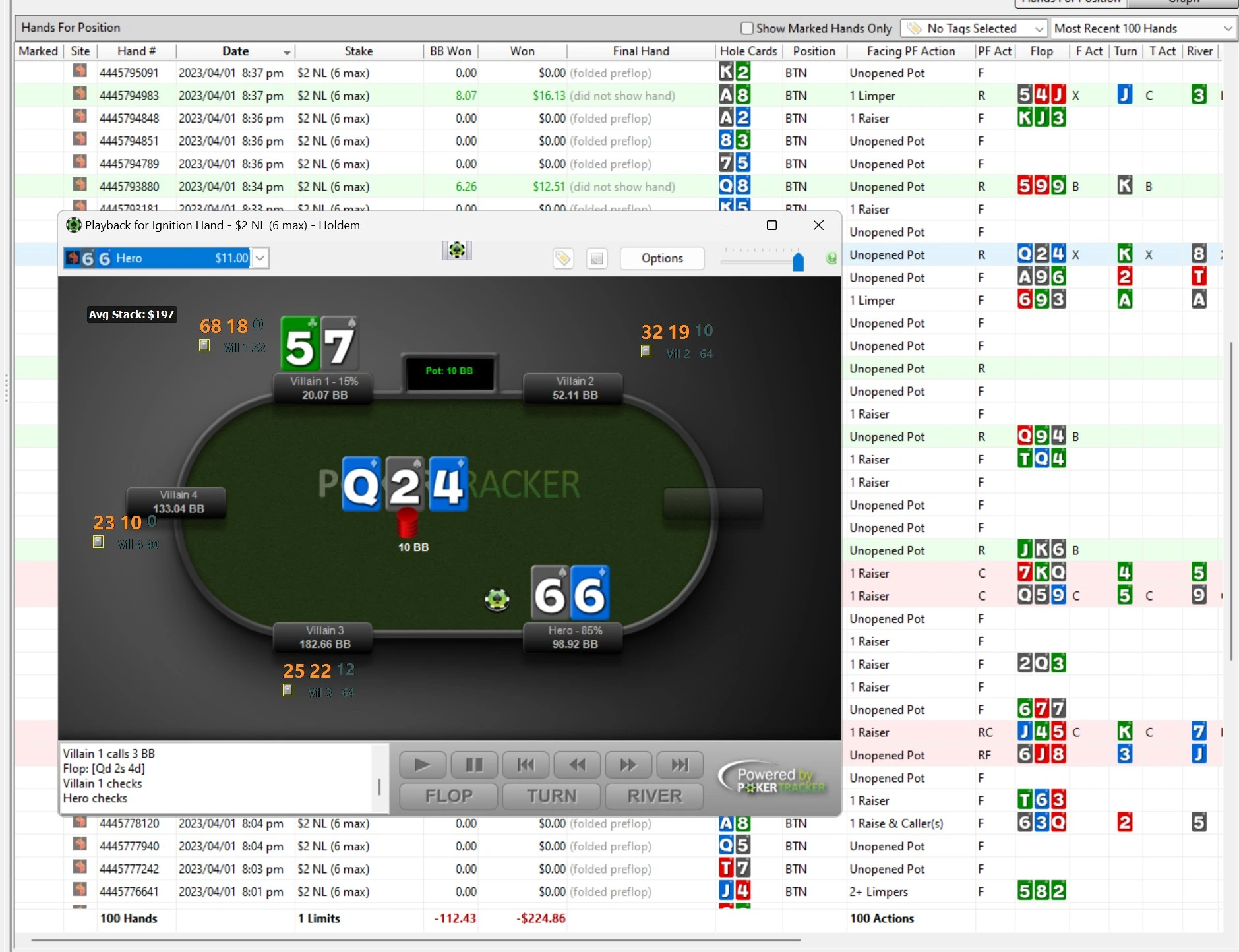Step back one action in replay
This screenshot has height=952, width=1239.
point(577,765)
